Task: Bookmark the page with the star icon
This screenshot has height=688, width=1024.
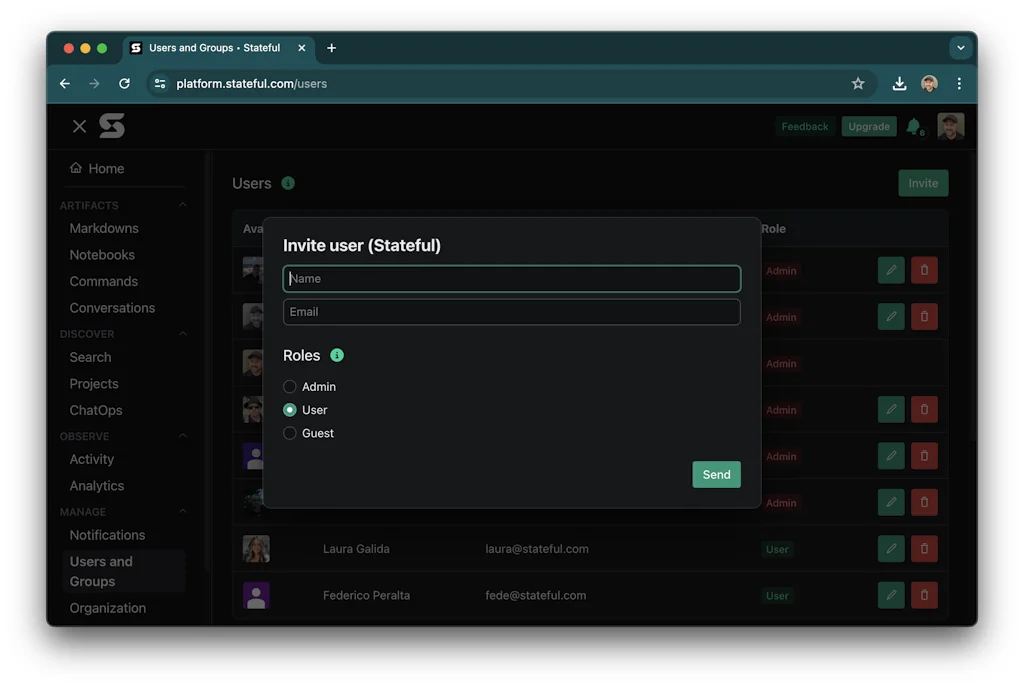Action: point(858,84)
